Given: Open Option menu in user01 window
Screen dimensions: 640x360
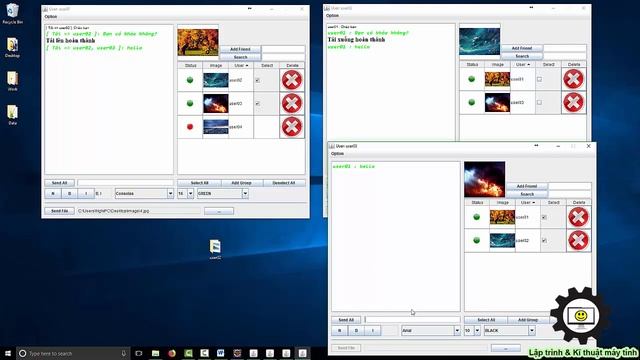Looking at the screenshot, I should point(51,17).
